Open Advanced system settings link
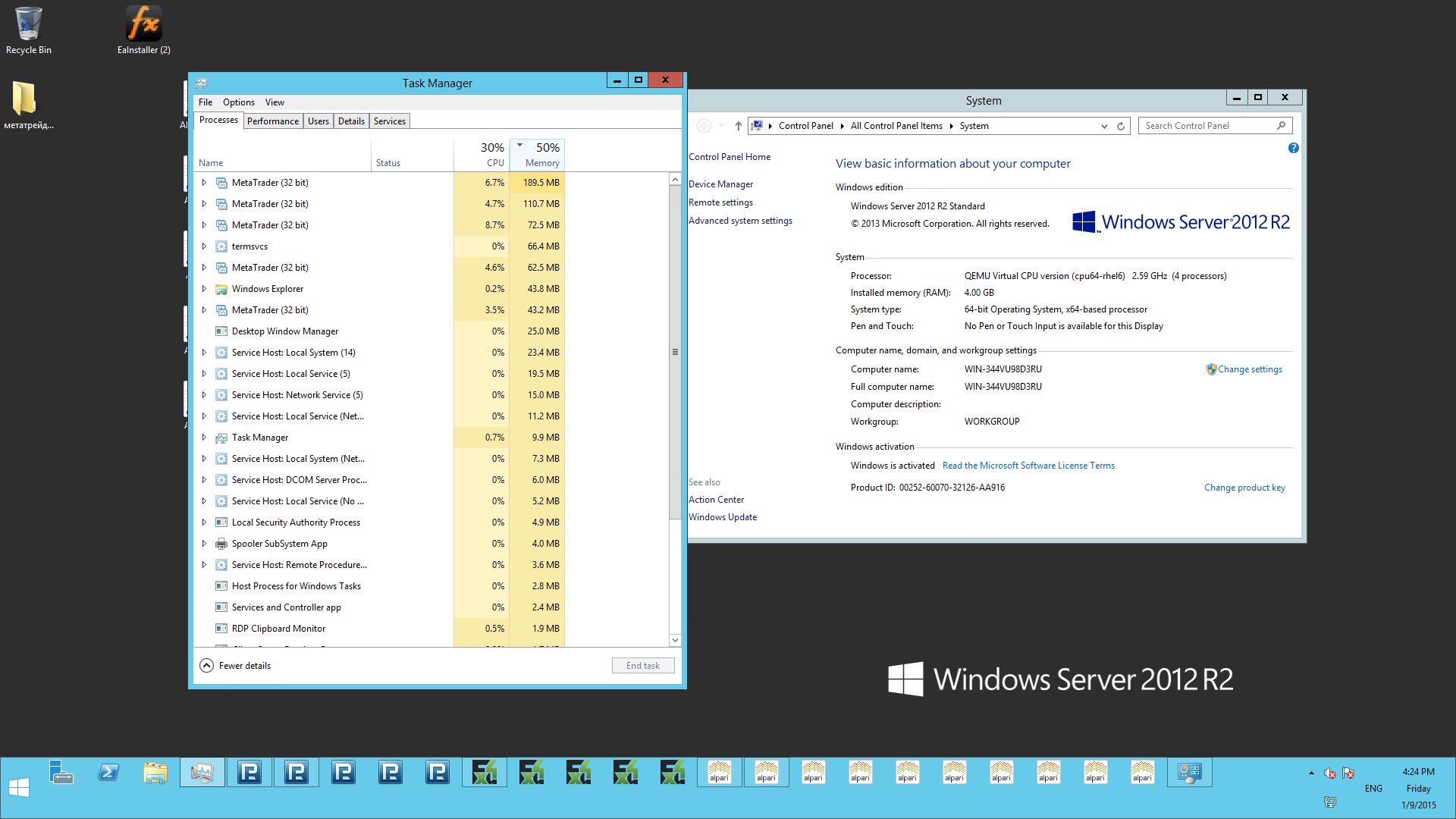This screenshot has height=819, width=1456. (740, 221)
